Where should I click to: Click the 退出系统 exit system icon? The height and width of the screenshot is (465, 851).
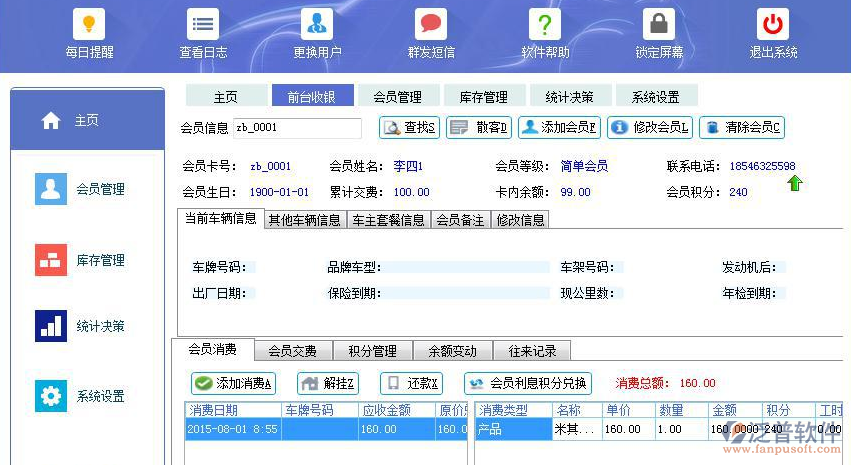coord(772,24)
